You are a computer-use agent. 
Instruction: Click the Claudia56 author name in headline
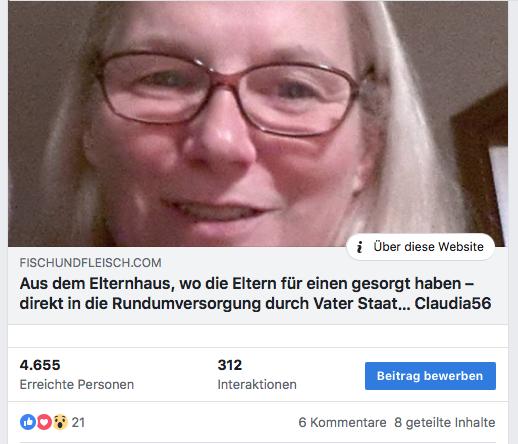tap(453, 303)
